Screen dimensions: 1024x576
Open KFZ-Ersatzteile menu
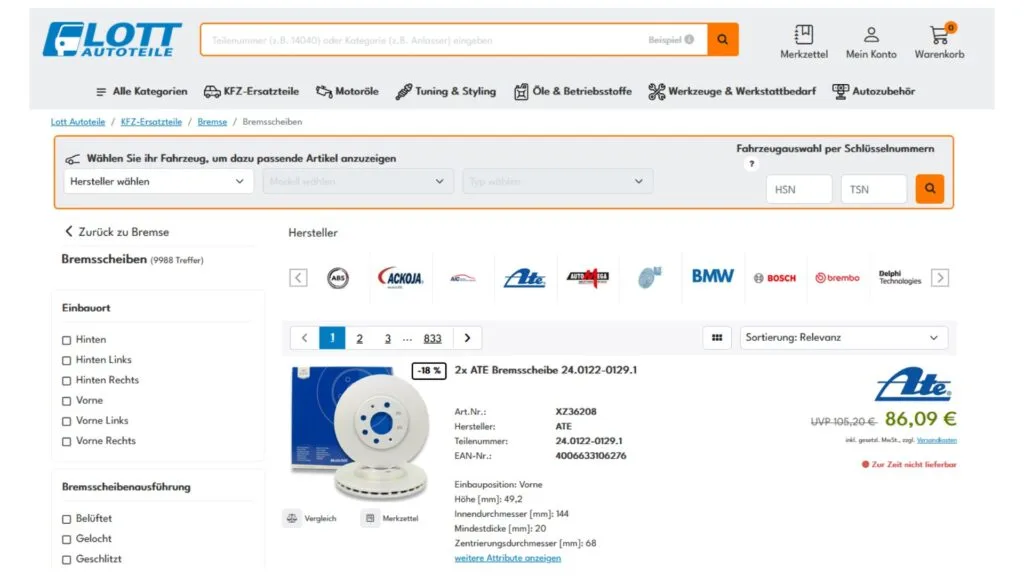tap(251, 91)
